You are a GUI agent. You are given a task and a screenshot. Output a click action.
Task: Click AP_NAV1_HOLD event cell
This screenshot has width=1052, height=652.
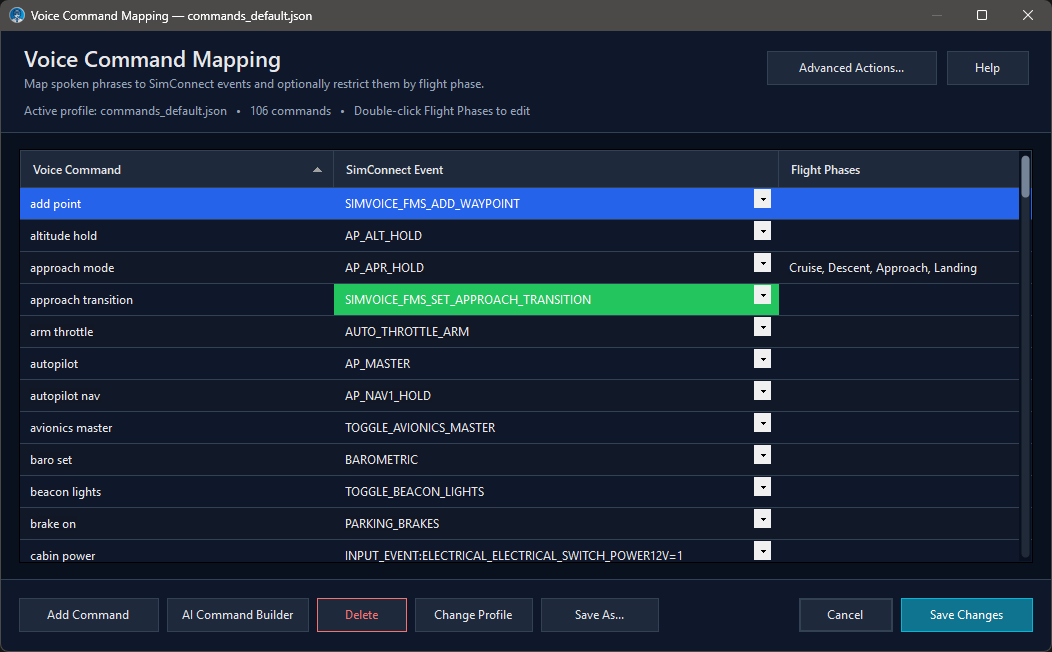click(x=556, y=396)
